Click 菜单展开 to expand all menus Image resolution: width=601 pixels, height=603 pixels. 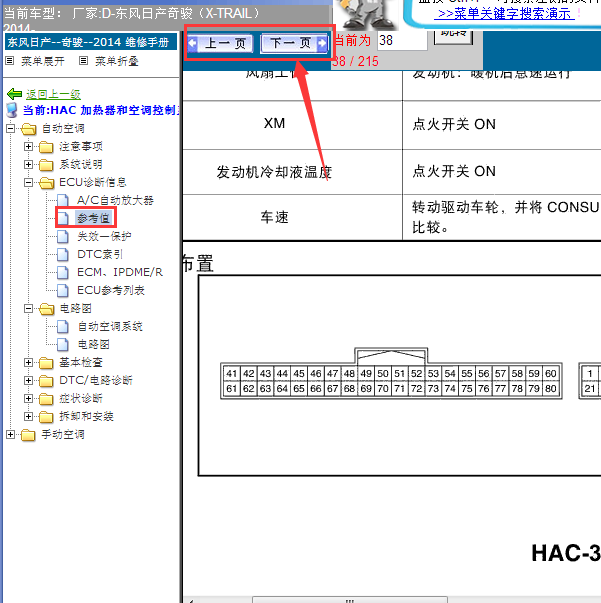coord(43,61)
